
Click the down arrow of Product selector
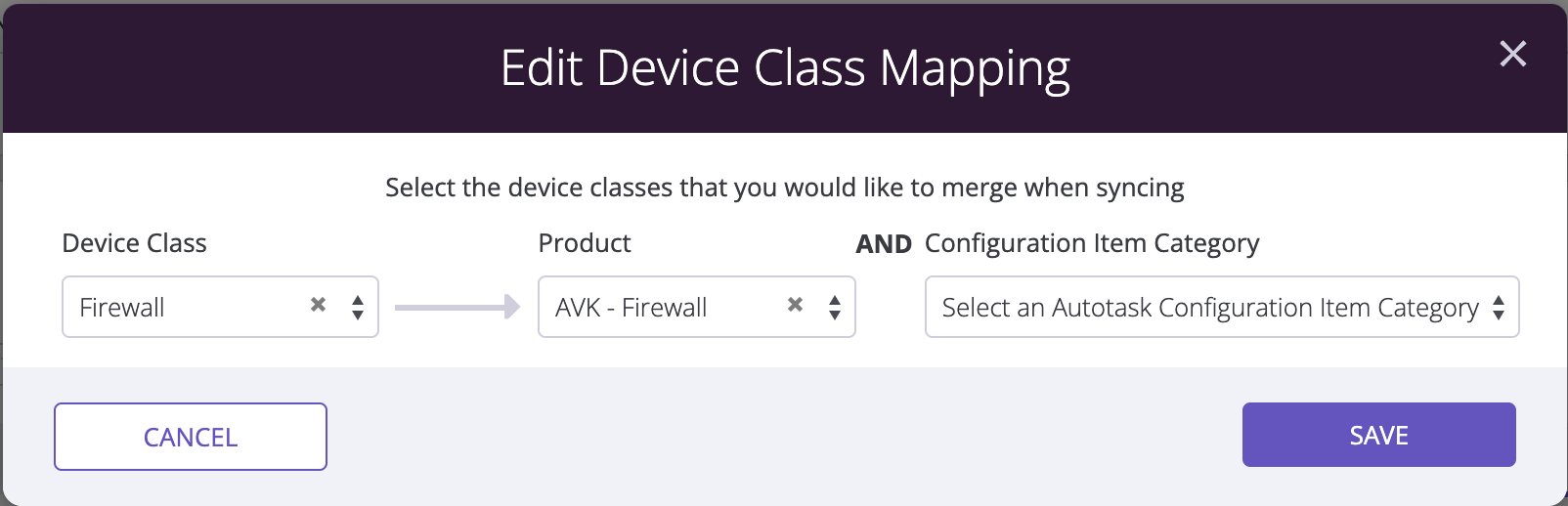(x=835, y=315)
